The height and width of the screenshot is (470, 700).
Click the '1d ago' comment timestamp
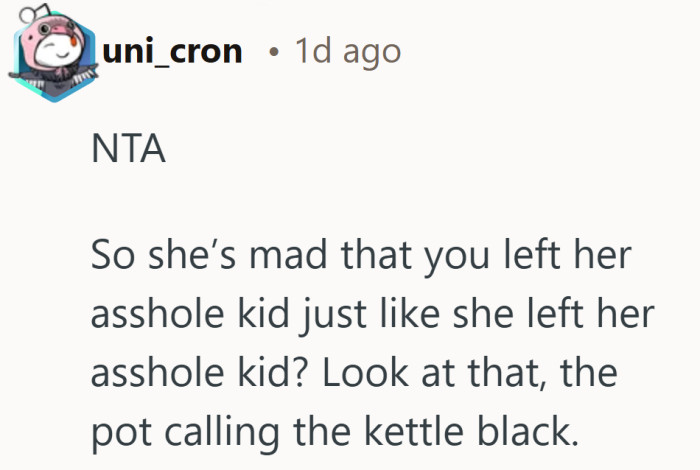347,51
